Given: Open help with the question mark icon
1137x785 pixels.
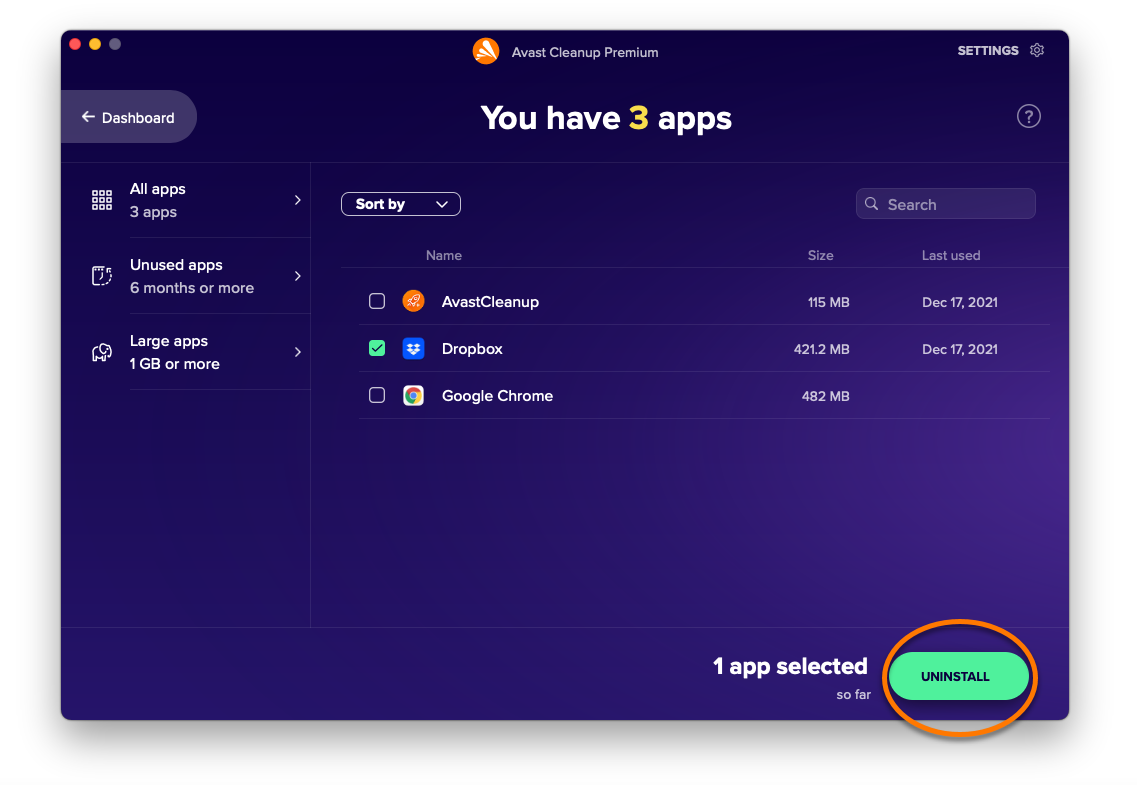Looking at the screenshot, I should (1028, 116).
